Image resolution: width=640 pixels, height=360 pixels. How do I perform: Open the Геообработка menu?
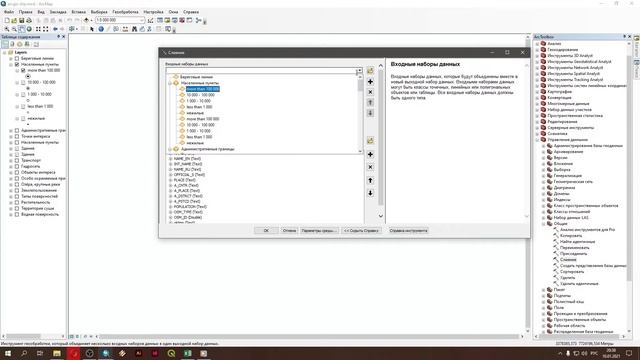coord(125,12)
